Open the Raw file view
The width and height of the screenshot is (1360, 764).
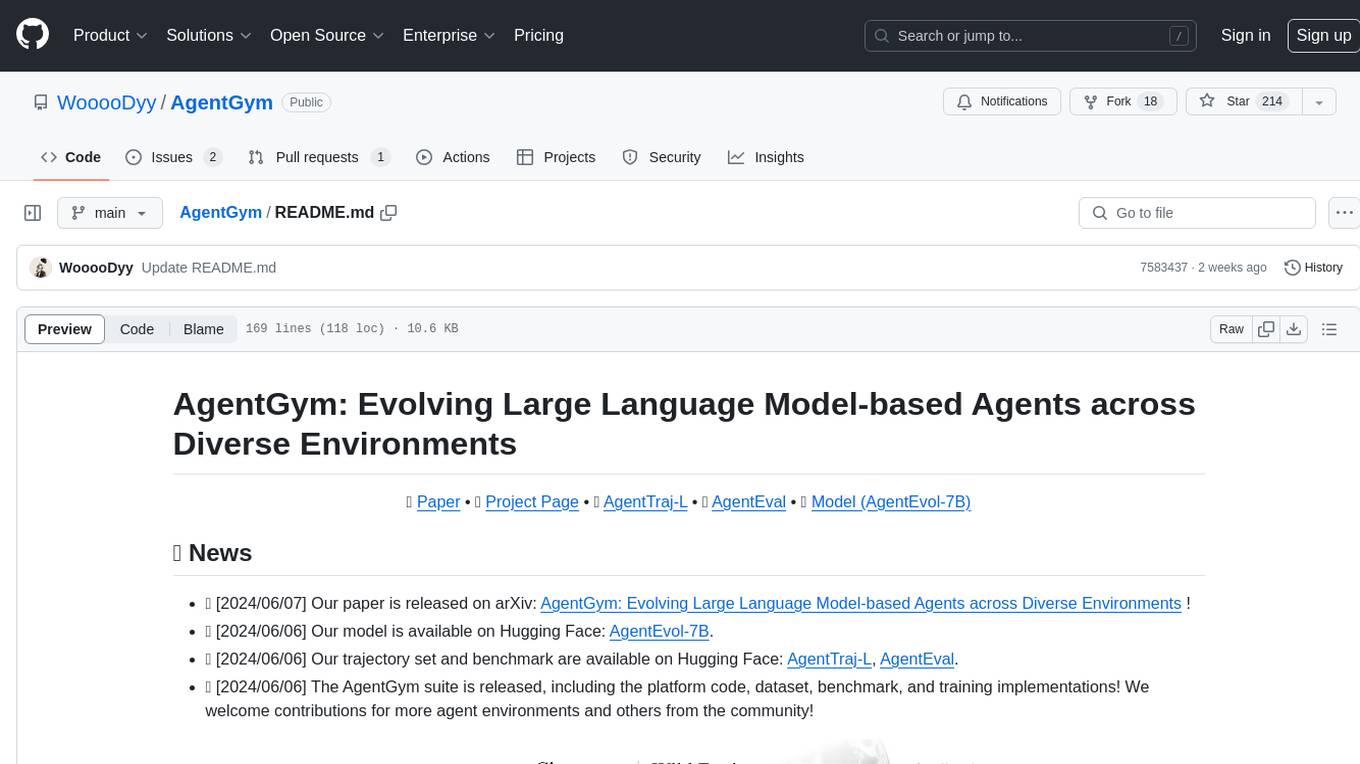coord(1232,329)
